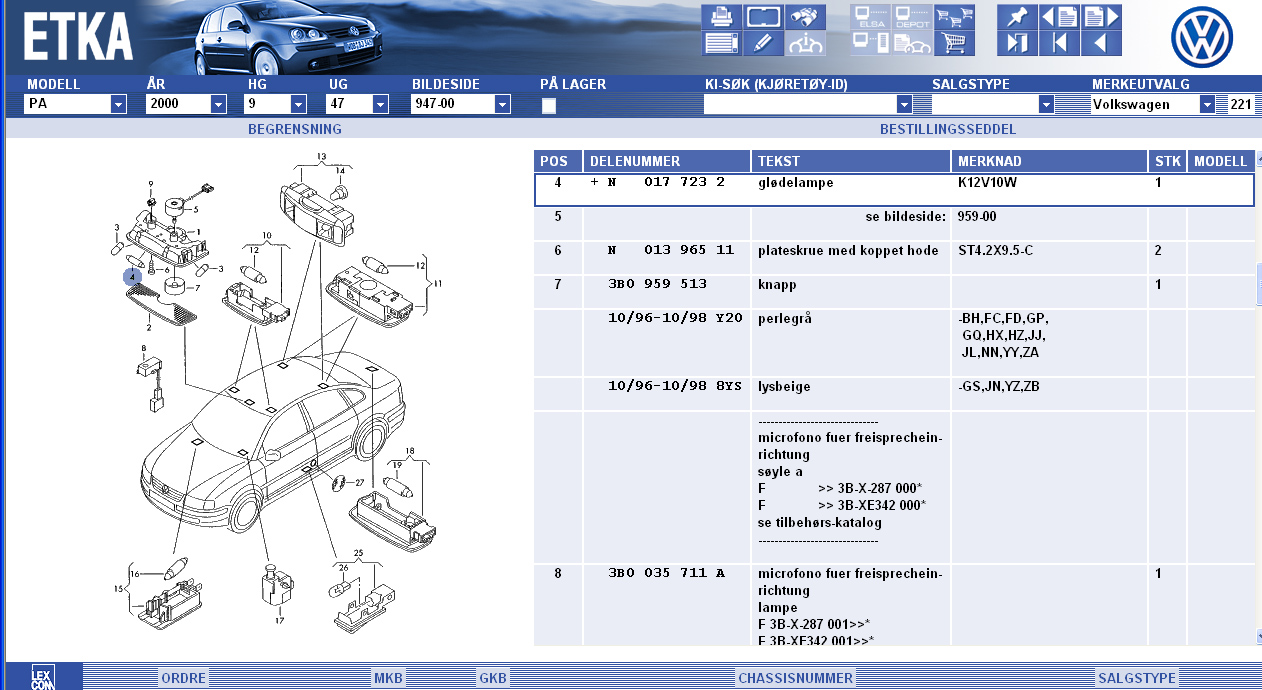This screenshot has height=690, width=1262.
Task: Click the computer-to-server connection icon
Action: 870,43
